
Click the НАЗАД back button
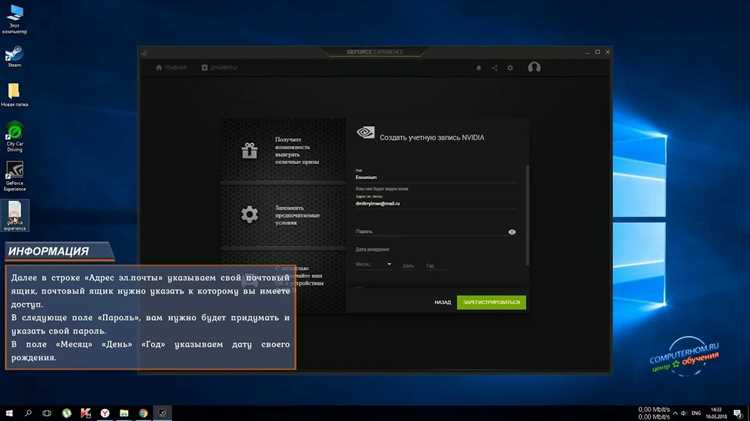pos(442,302)
